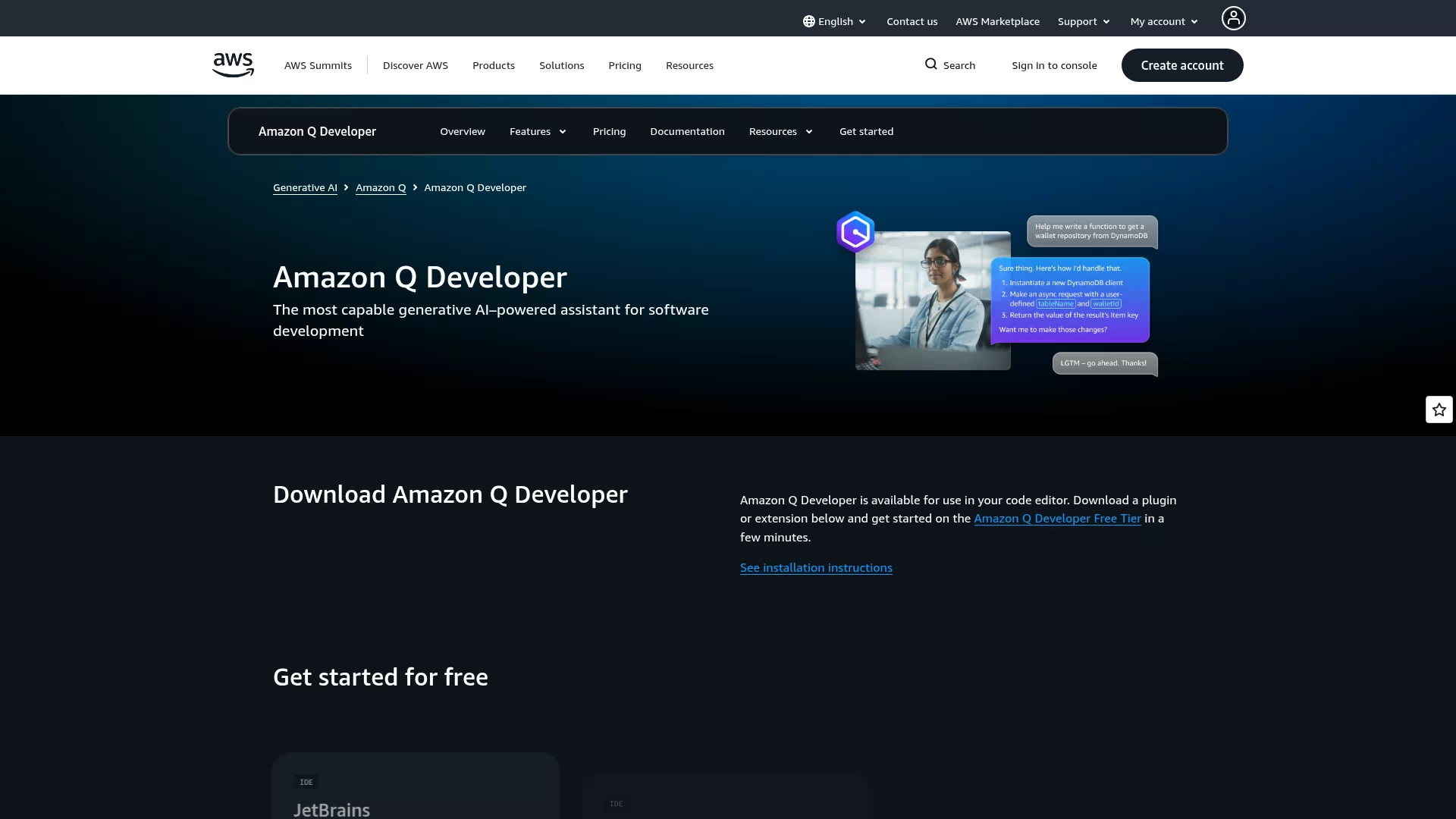Viewport: 1456px width, 819px height.
Task: Click the 'Help me write a function' chat bubble
Action: tap(1092, 231)
